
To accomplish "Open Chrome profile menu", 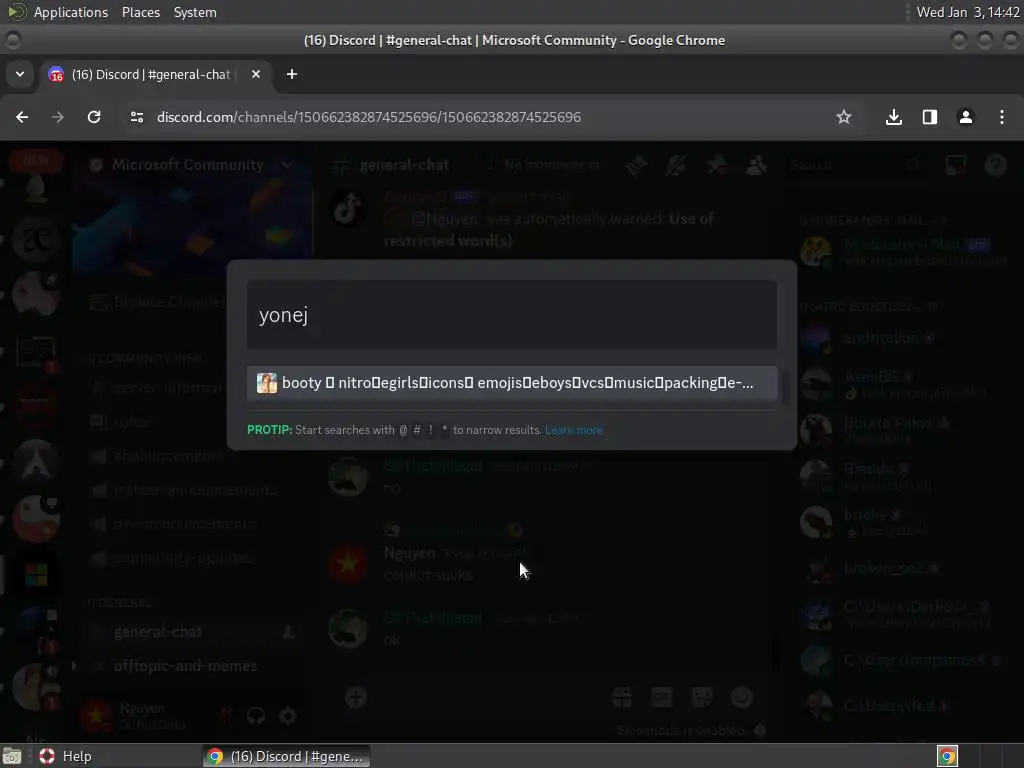I will pos(966,117).
